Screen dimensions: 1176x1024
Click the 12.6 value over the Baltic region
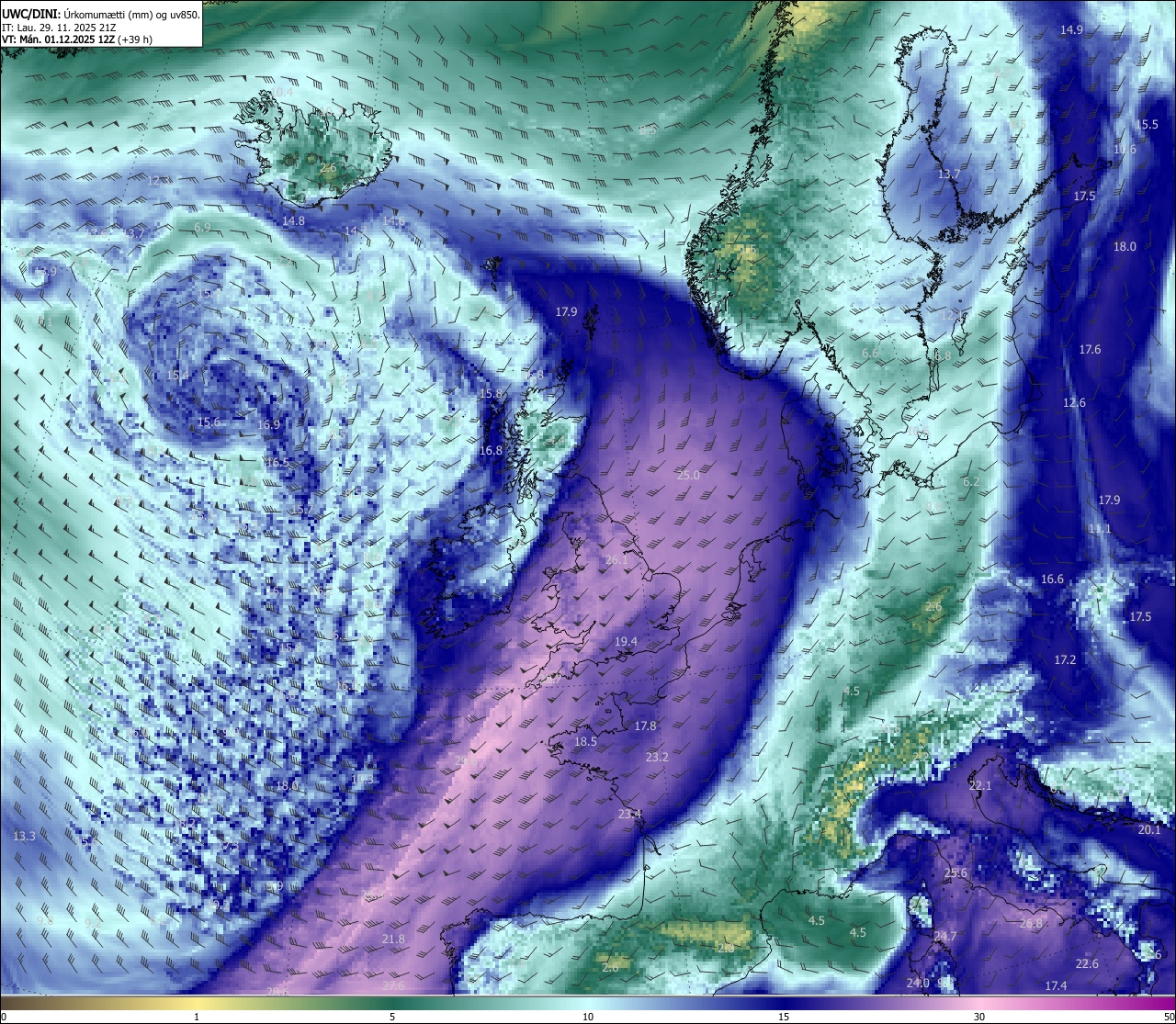(x=1074, y=402)
